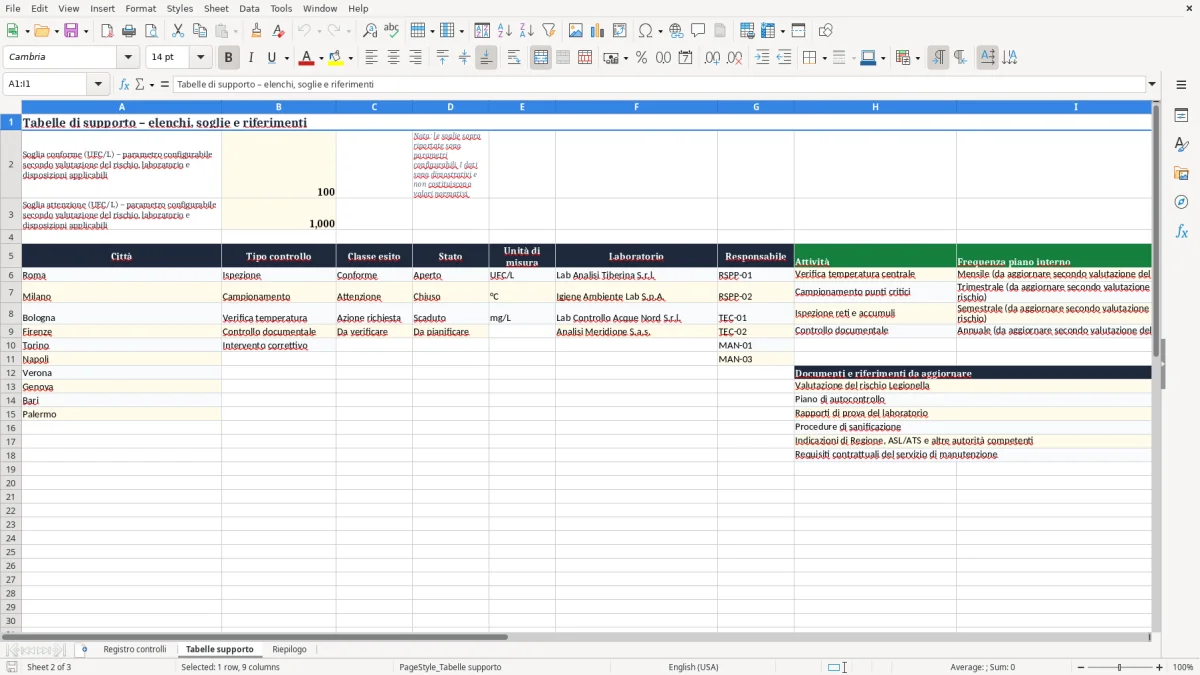Toggle Bold formatting
1200x675 pixels.
coord(229,58)
